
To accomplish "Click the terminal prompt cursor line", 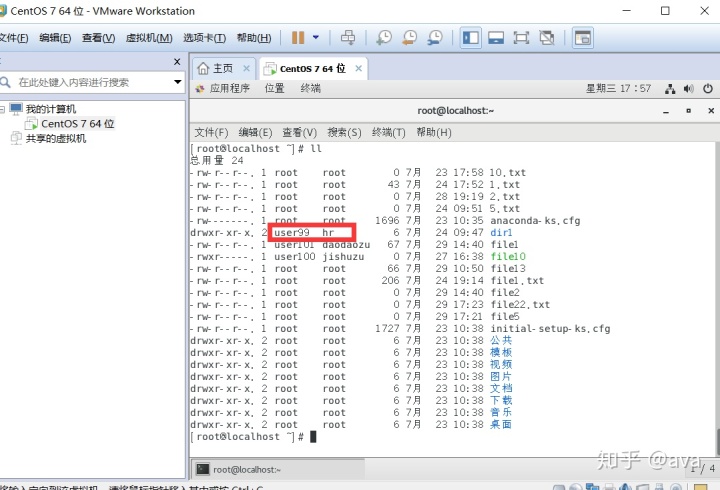I will pyautogui.click(x=253, y=437).
